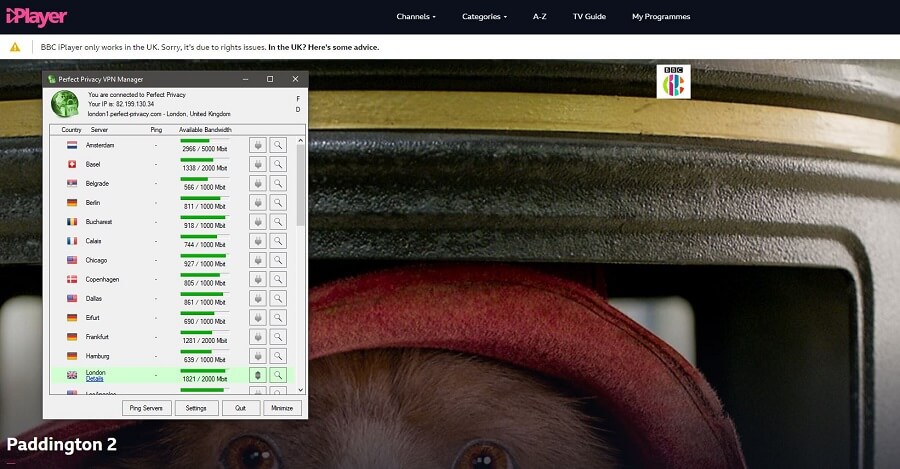900x469 pixels.
Task: Disconnect London using its plug icon
Action: (258, 375)
